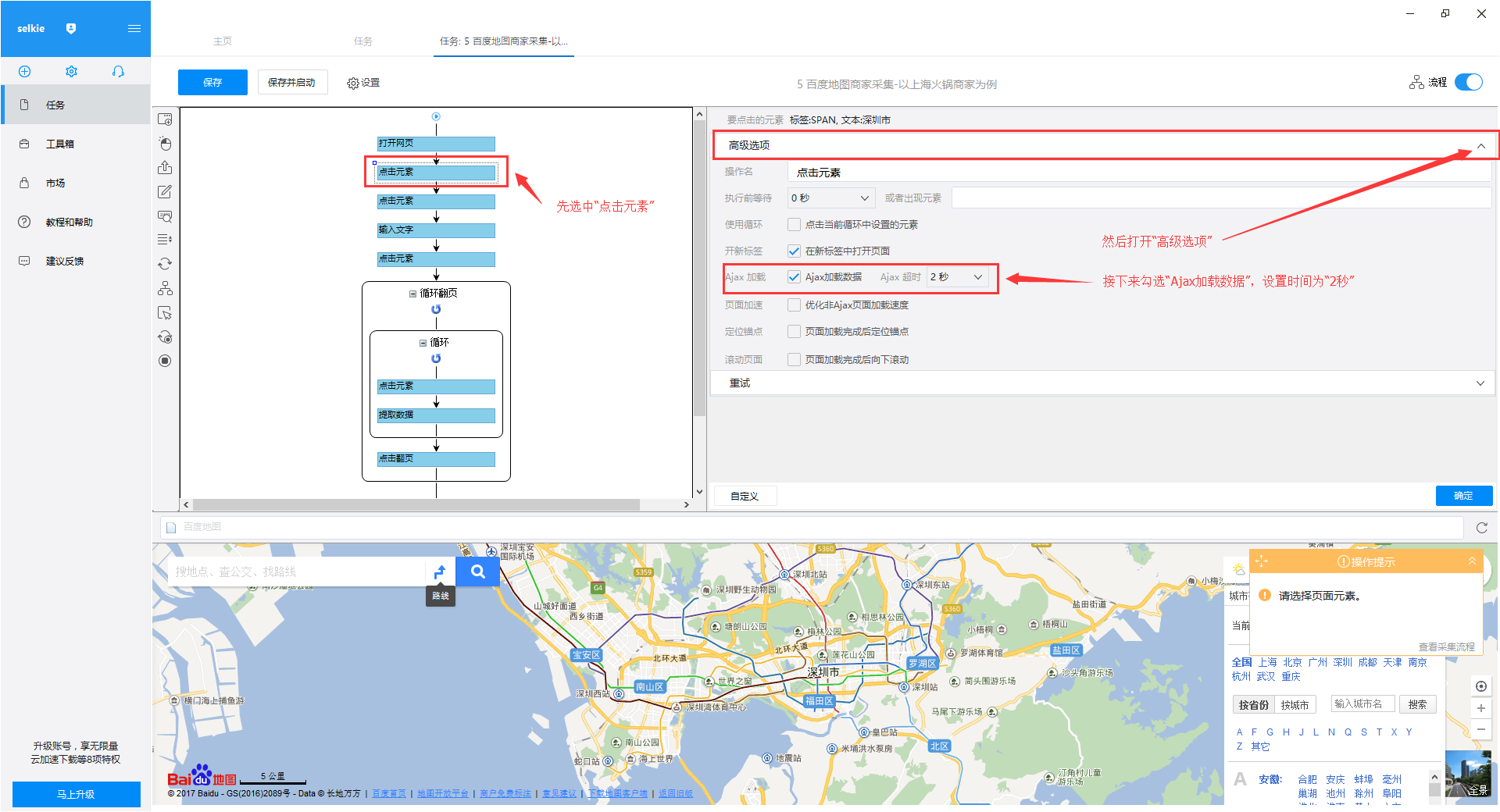Select the 打开网页 flow step
The width and height of the screenshot is (1500, 812).
[436, 144]
